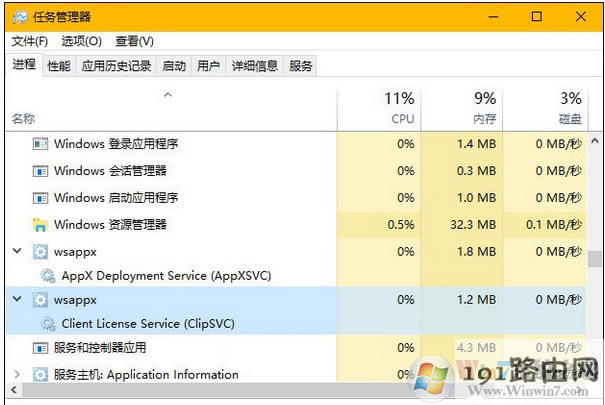Click the Task Manager title bar icon
Viewport: 605px width, 405px height.
click(18, 16)
